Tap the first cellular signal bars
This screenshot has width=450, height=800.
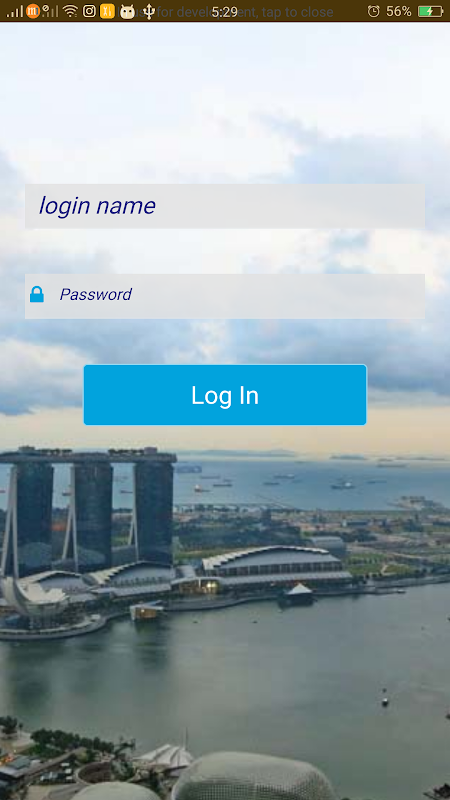pos(15,11)
